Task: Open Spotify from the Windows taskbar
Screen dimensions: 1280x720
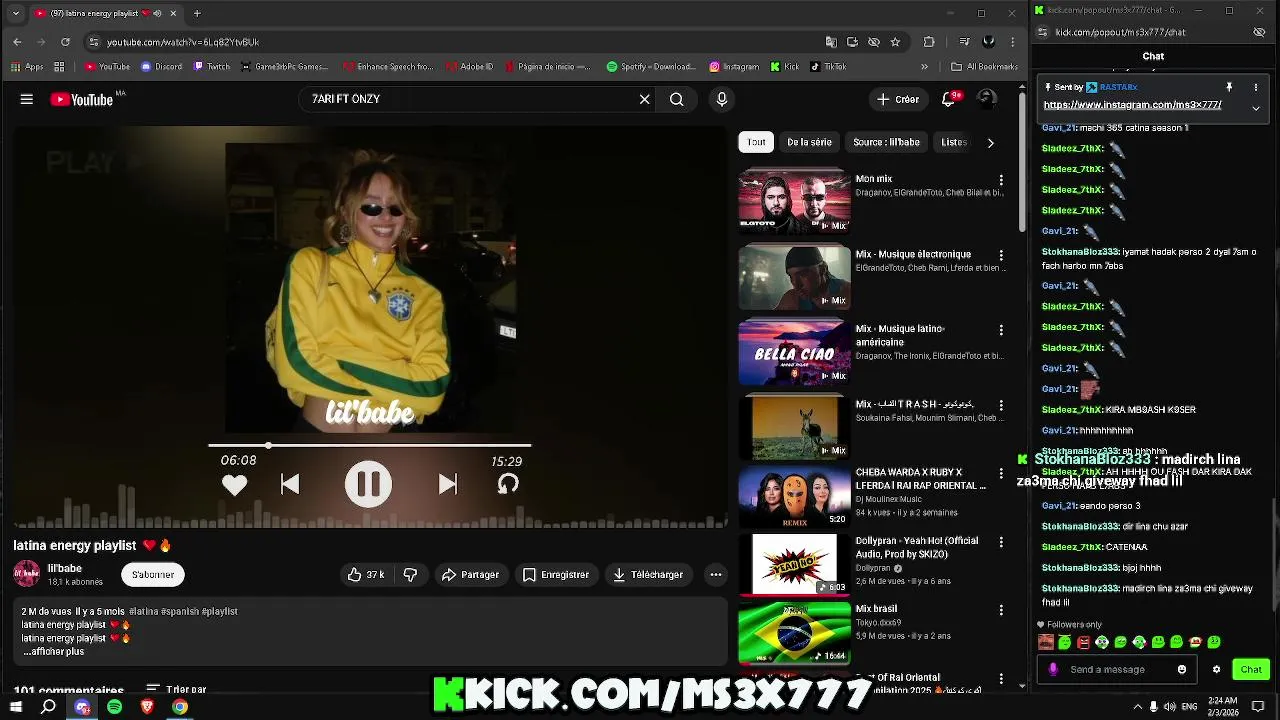Action: pos(114,706)
